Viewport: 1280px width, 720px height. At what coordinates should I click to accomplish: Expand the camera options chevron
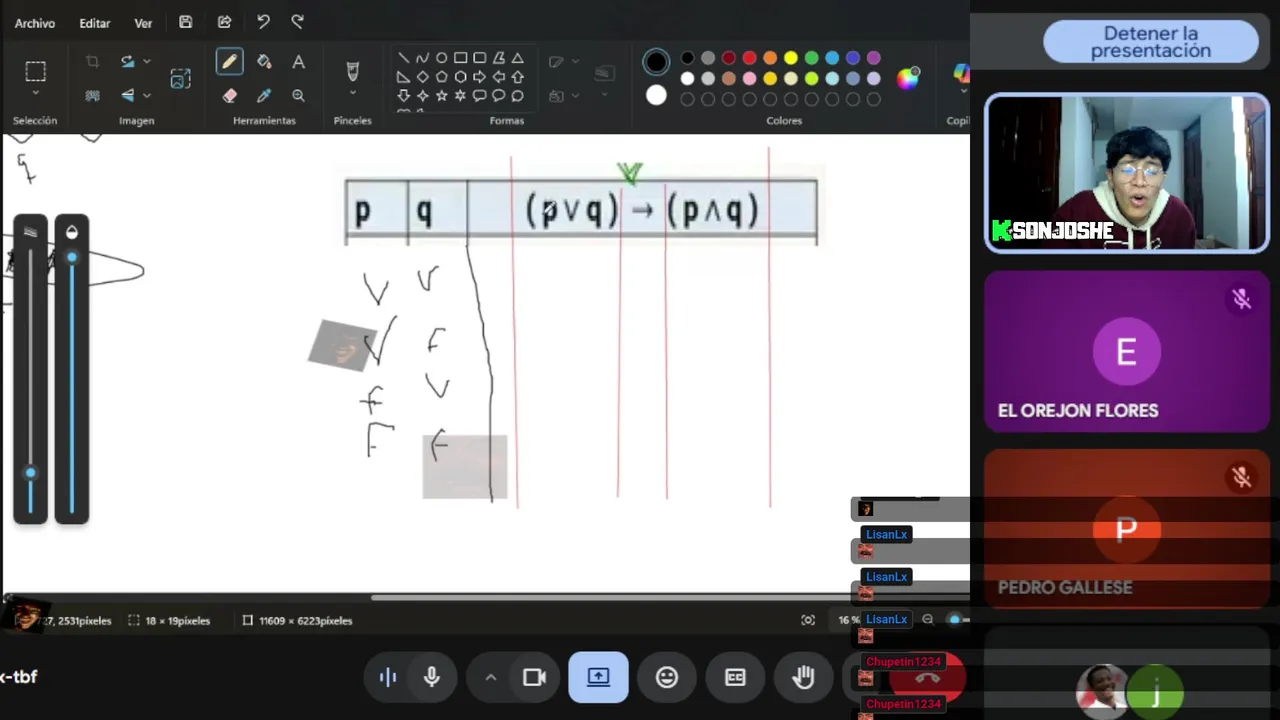point(491,677)
